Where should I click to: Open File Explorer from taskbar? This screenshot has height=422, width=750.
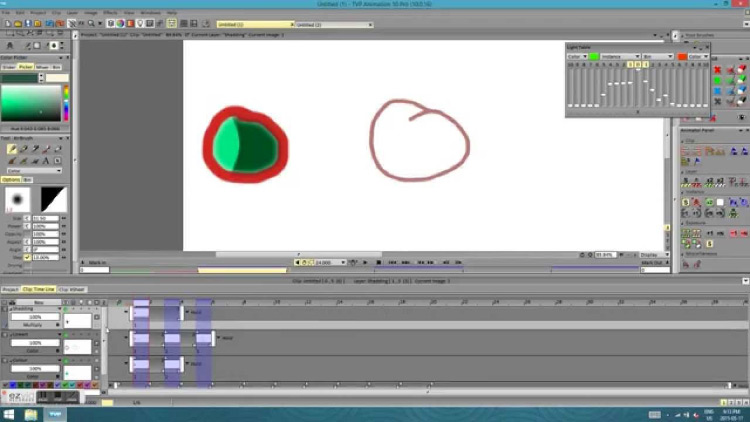coord(31,414)
